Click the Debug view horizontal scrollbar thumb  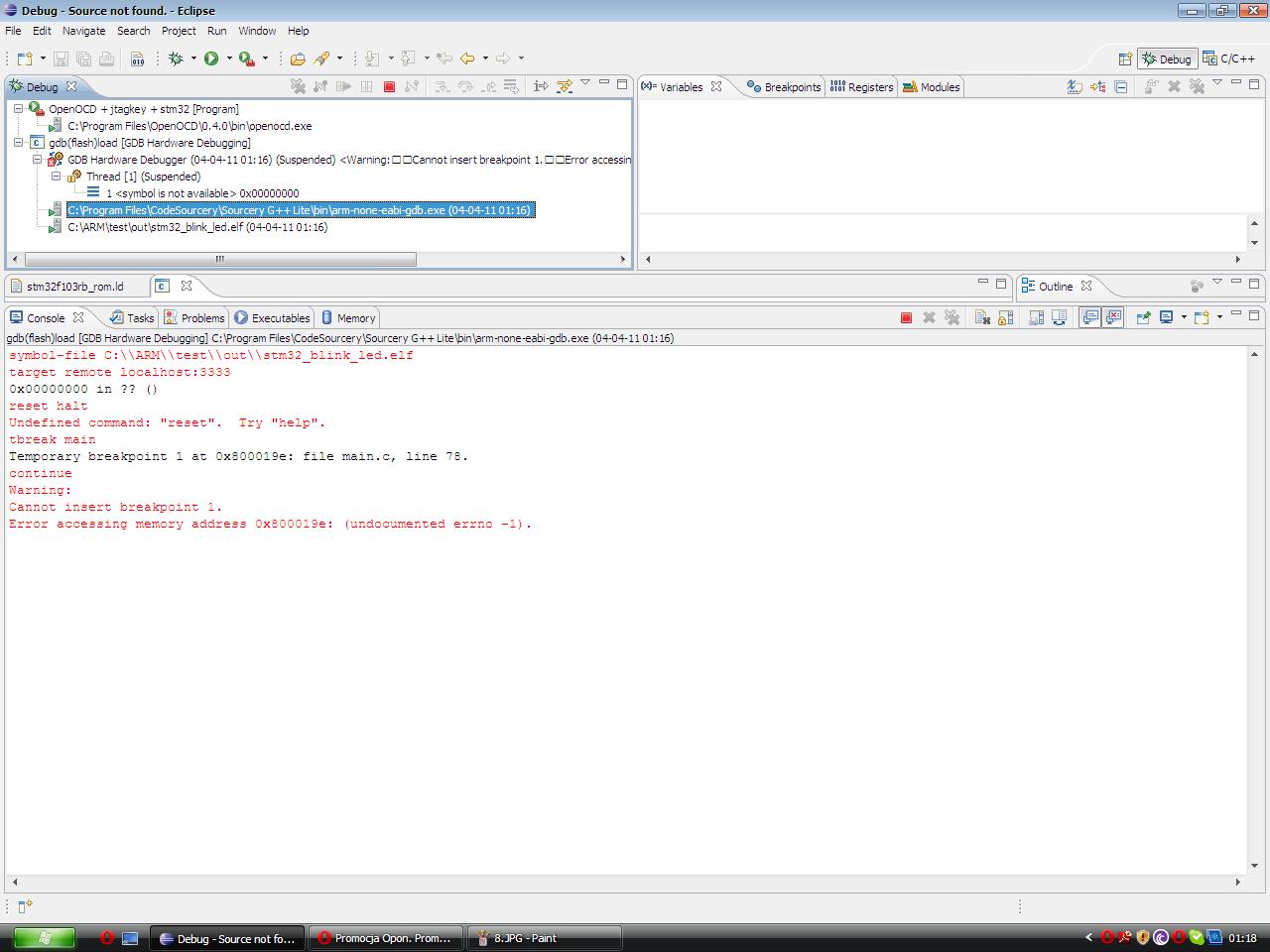tap(220, 259)
